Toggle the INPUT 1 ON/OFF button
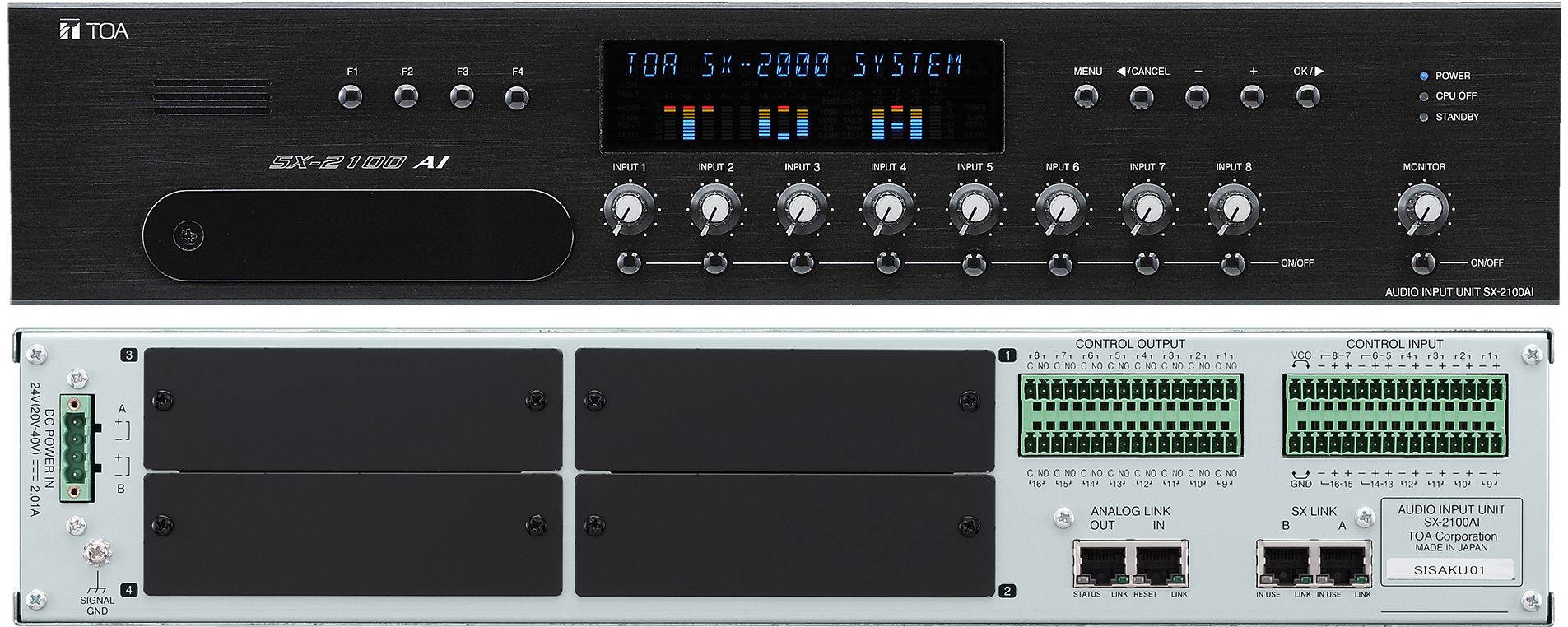Screen dimensions: 1568x627 [x=629, y=263]
